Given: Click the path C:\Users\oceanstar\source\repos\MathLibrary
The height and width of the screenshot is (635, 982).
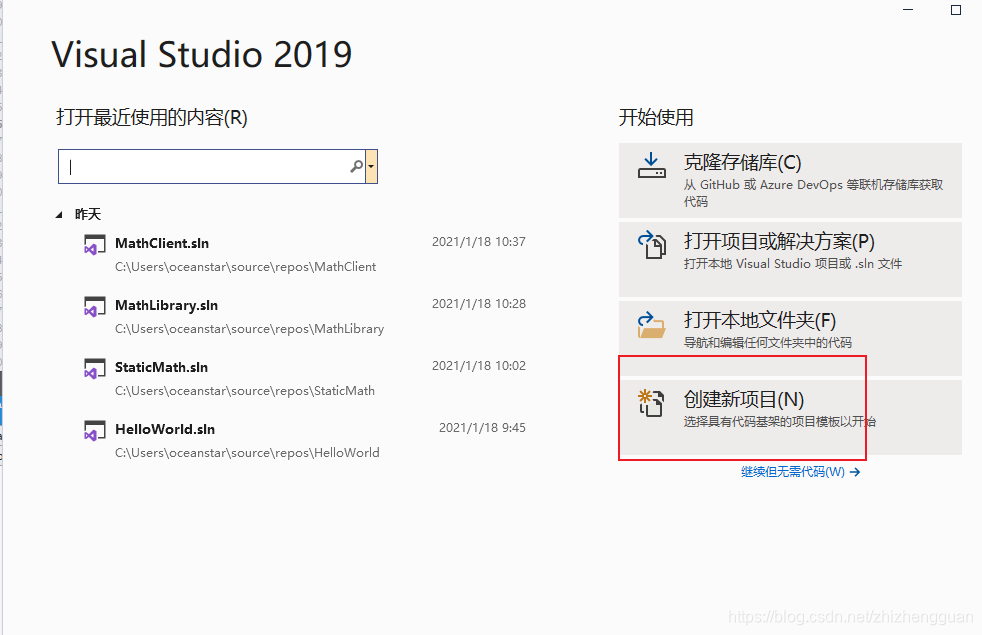Looking at the screenshot, I should (249, 329).
